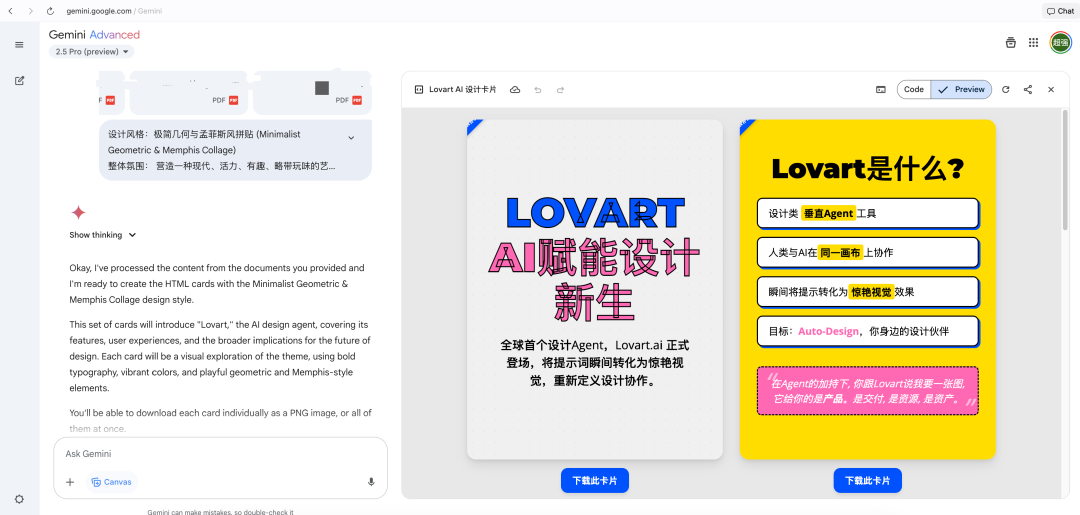This screenshot has height=515, width=1080.
Task: Click the cloud saved status icon
Action: click(x=515, y=90)
